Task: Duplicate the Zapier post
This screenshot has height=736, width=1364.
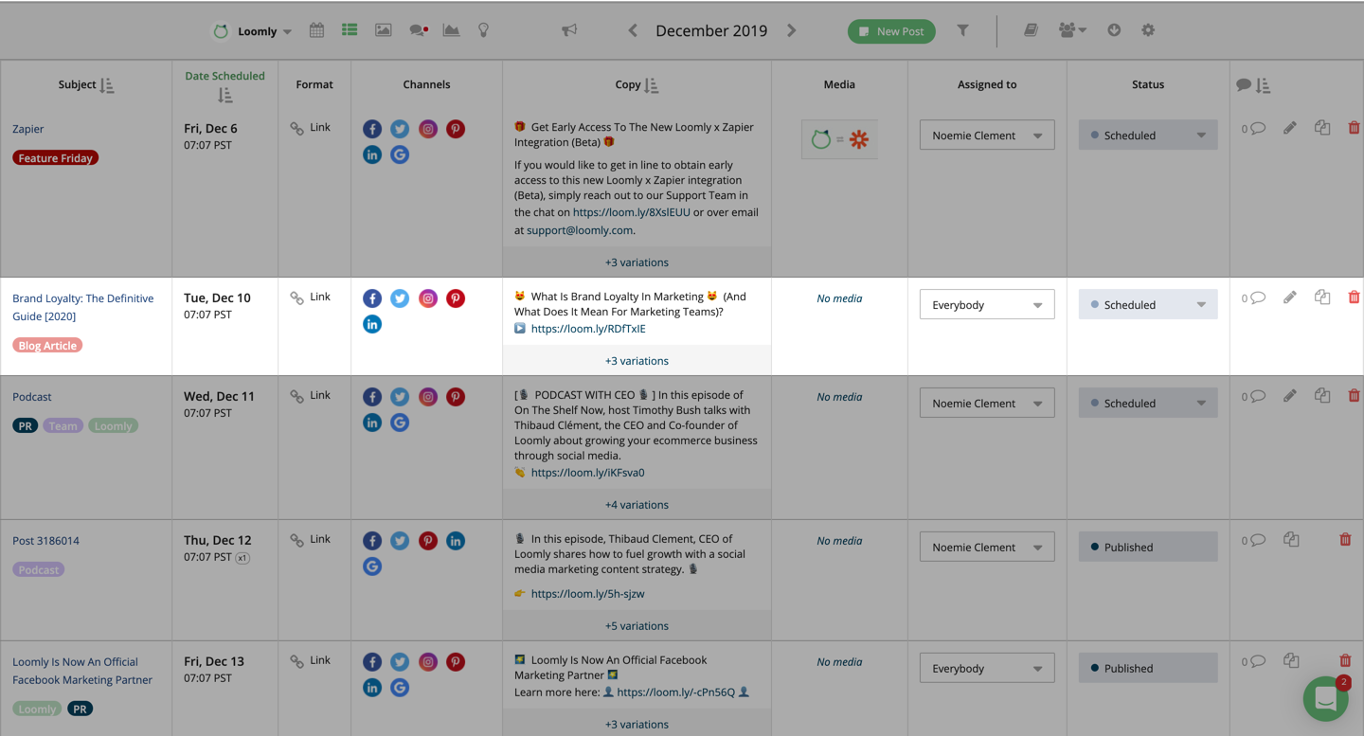Action: 1322,128
